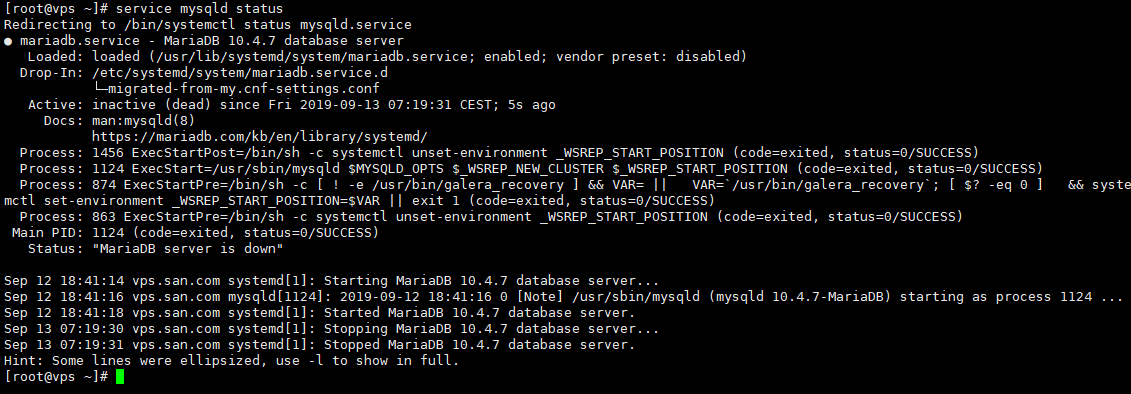Viewport: 1131px width, 394px height.
Task: Click the man:mysqld(8) docs reference
Action: (144, 121)
